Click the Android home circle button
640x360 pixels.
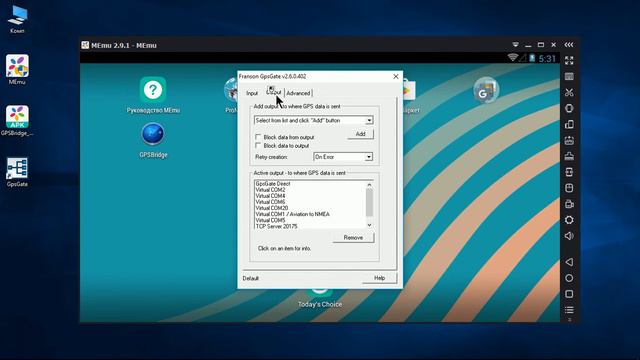[x=569, y=278]
